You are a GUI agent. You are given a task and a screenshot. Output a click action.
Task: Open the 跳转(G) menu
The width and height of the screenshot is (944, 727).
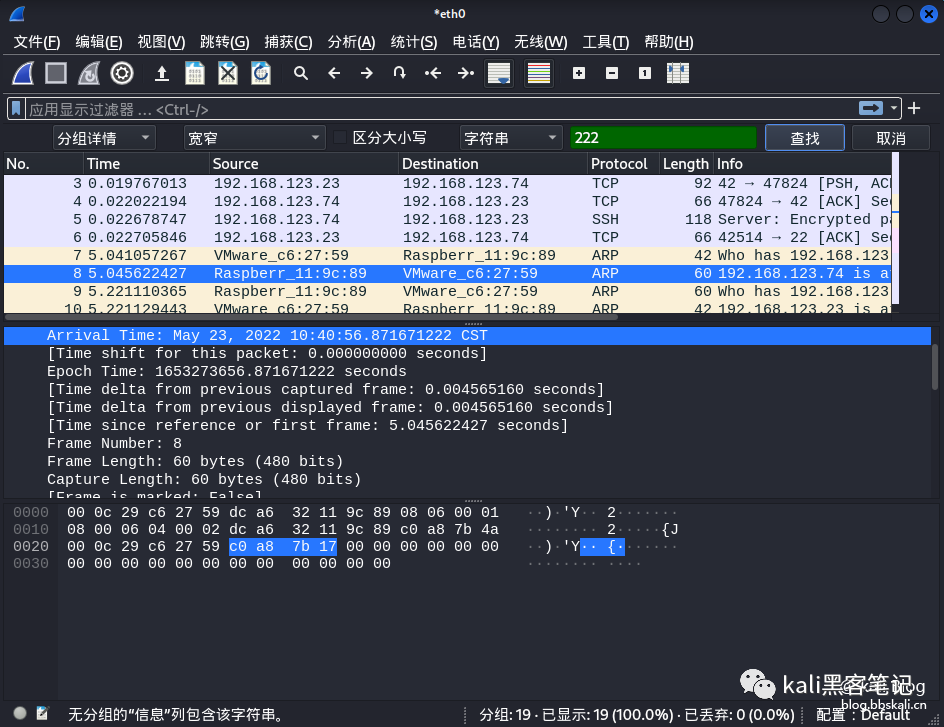(x=225, y=42)
